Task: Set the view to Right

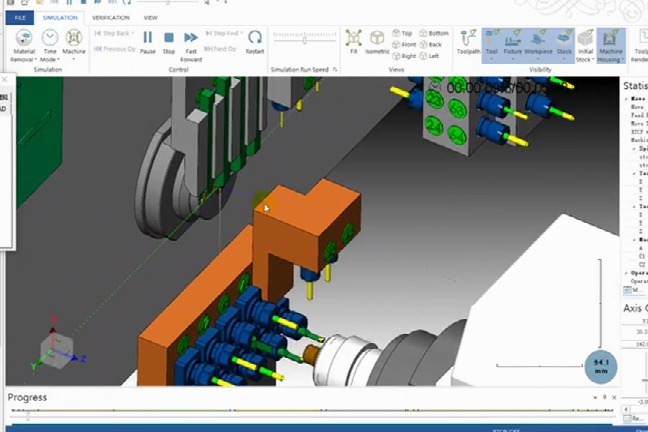Action: point(404,56)
